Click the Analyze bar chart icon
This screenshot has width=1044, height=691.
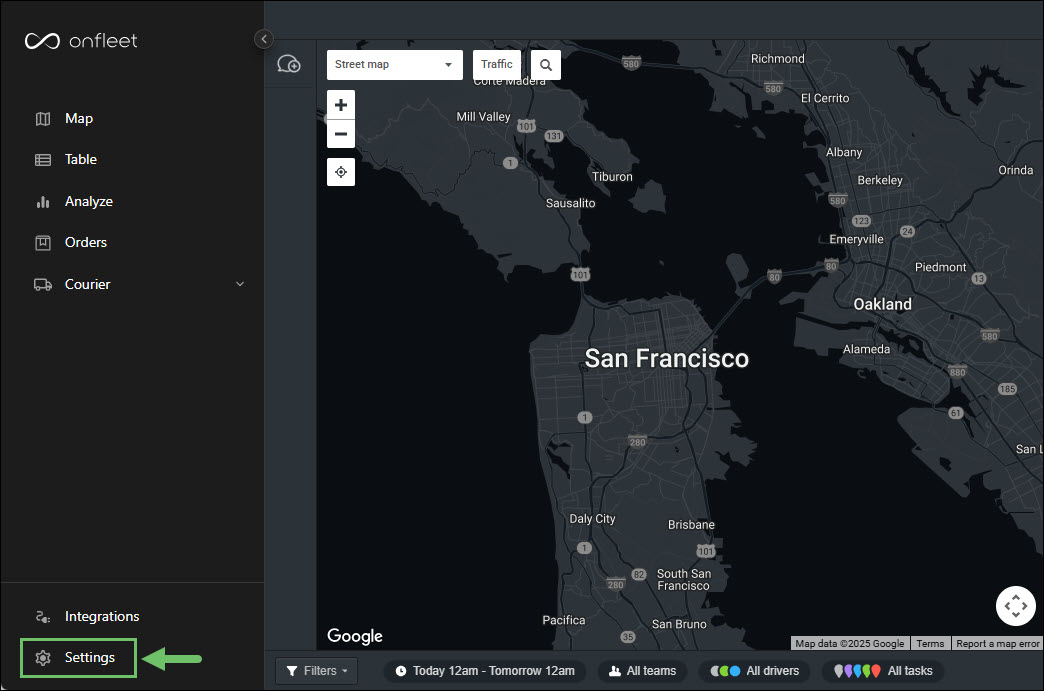[43, 202]
